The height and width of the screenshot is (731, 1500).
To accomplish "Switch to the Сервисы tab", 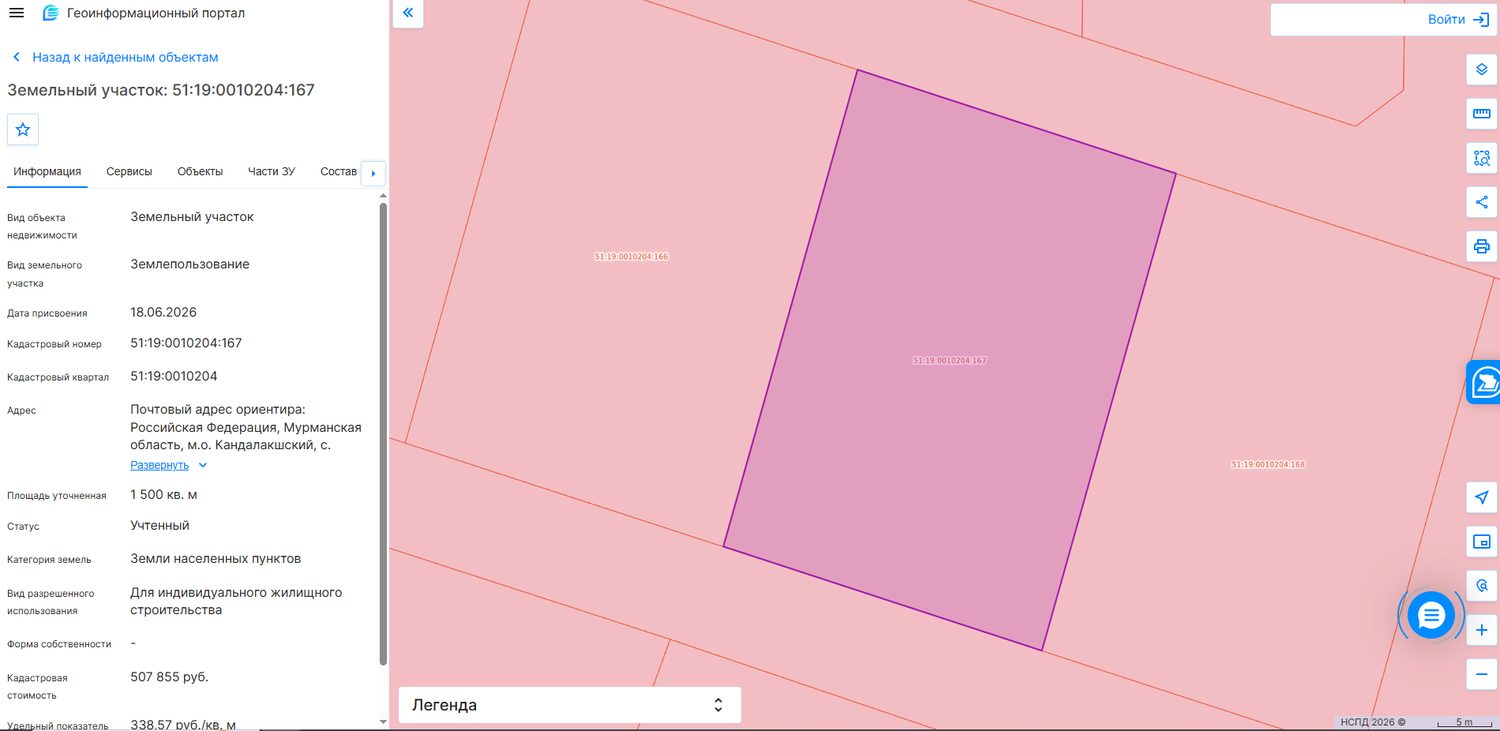I will [129, 171].
